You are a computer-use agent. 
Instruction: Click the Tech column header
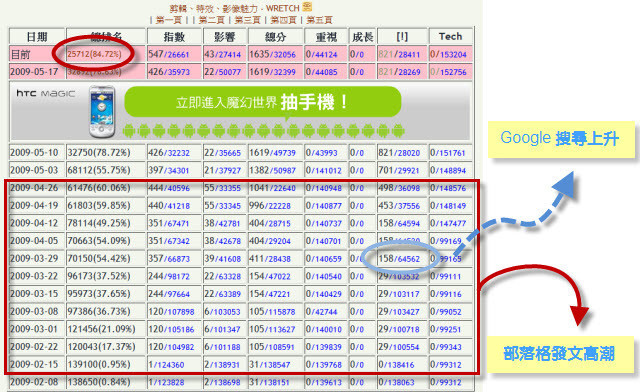(x=451, y=36)
